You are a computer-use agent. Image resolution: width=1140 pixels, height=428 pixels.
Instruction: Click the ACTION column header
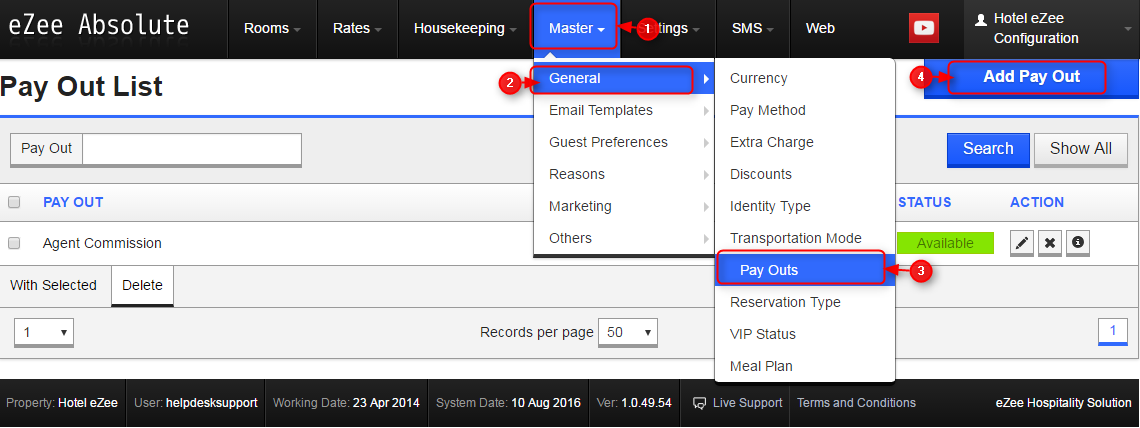point(1037,202)
